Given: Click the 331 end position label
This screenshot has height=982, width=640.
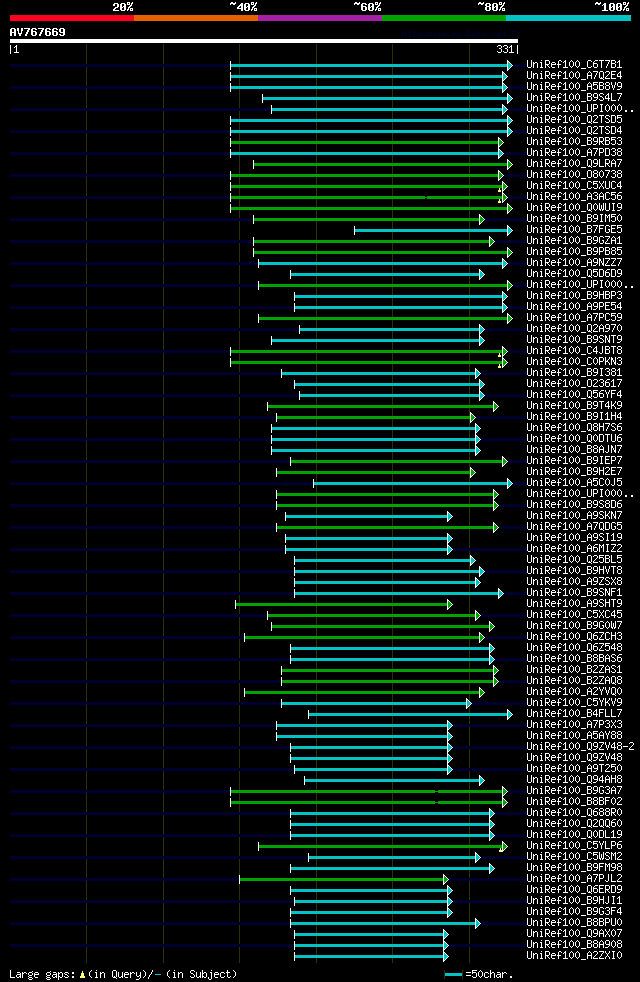Looking at the screenshot, I should 505,49.
